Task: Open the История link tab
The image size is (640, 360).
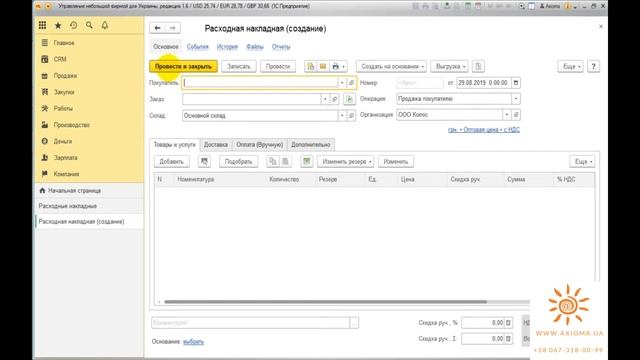Action: pyautogui.click(x=227, y=47)
